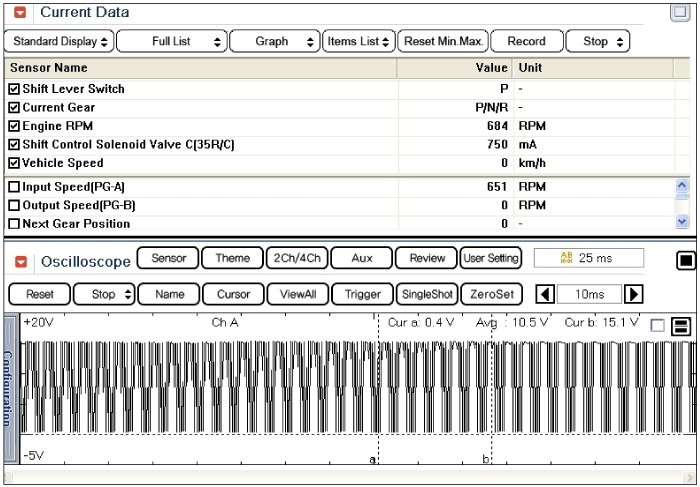700x487 pixels.
Task: Click the Avg : 10.5 V readout
Action: 512,323
